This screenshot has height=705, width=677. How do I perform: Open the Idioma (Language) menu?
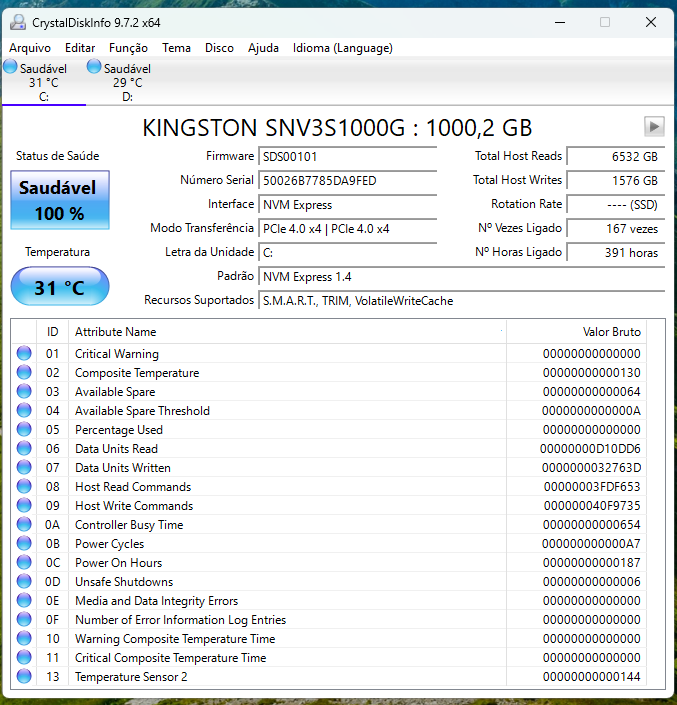(342, 48)
